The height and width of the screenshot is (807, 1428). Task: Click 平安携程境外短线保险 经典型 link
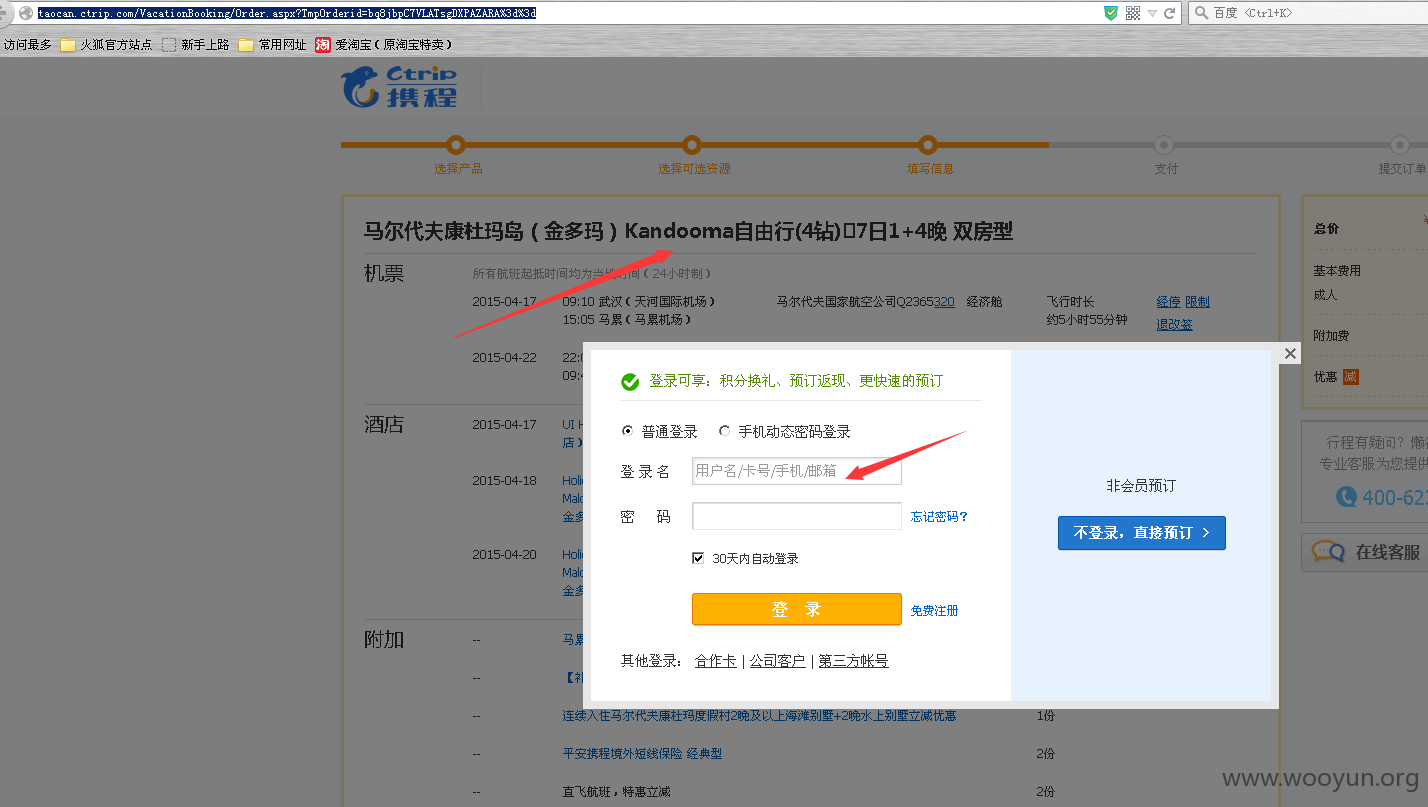tap(642, 753)
